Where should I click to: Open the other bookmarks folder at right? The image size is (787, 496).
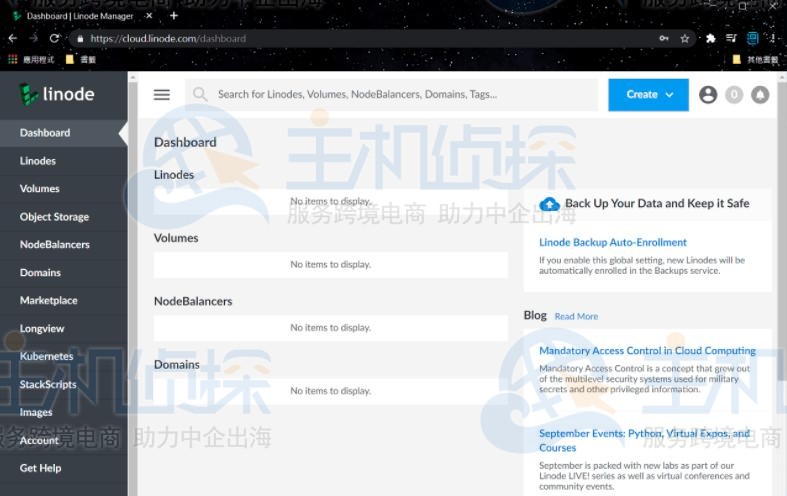(x=755, y=59)
